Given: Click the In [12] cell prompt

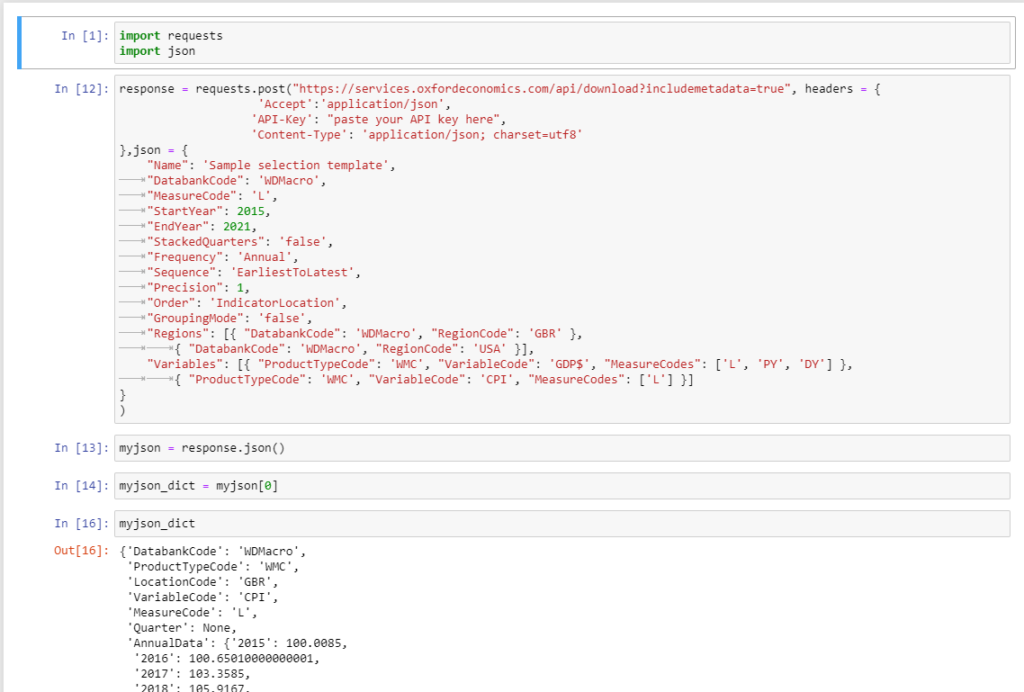Looking at the screenshot, I should (x=81, y=89).
